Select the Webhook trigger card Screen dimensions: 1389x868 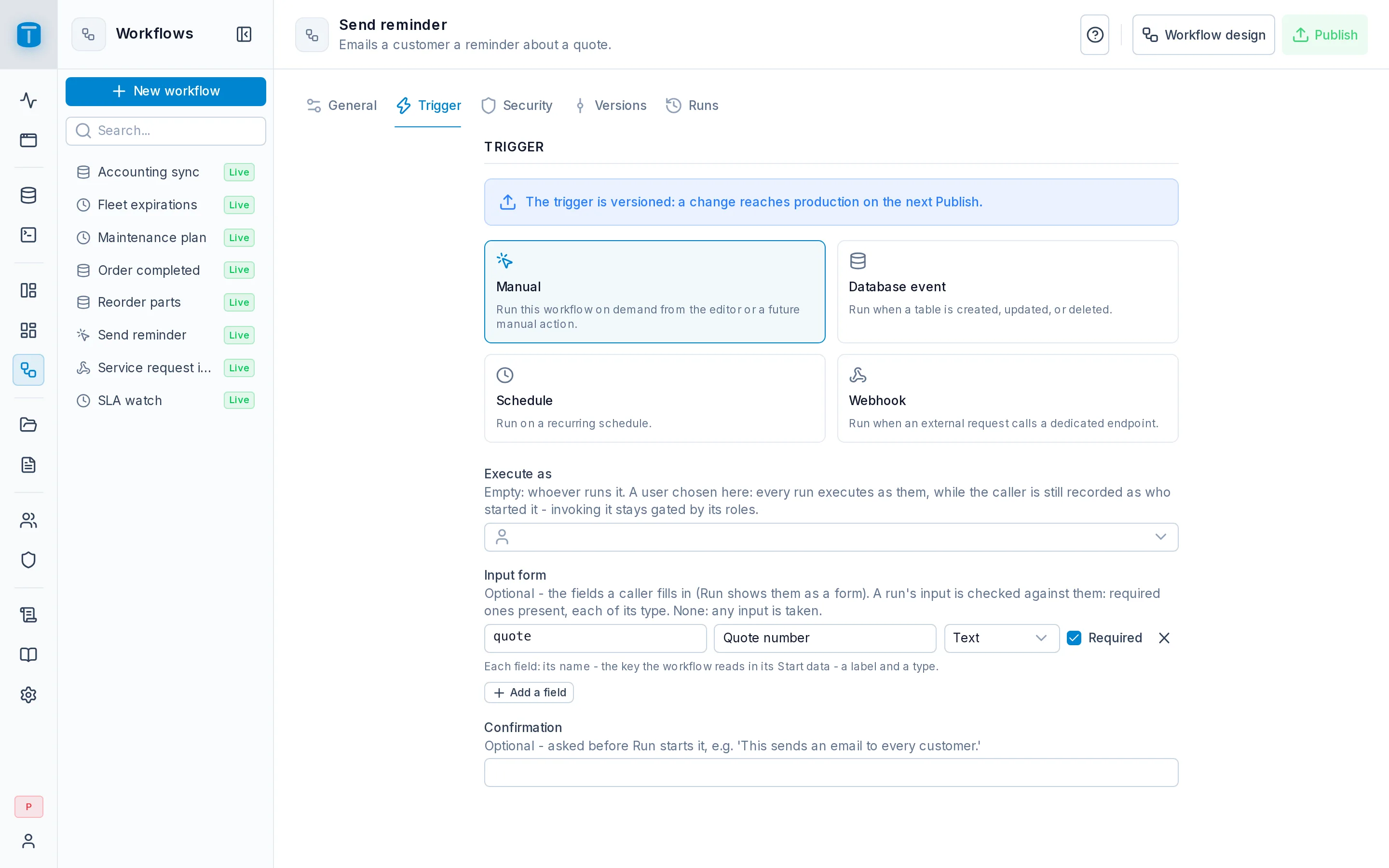1008,398
